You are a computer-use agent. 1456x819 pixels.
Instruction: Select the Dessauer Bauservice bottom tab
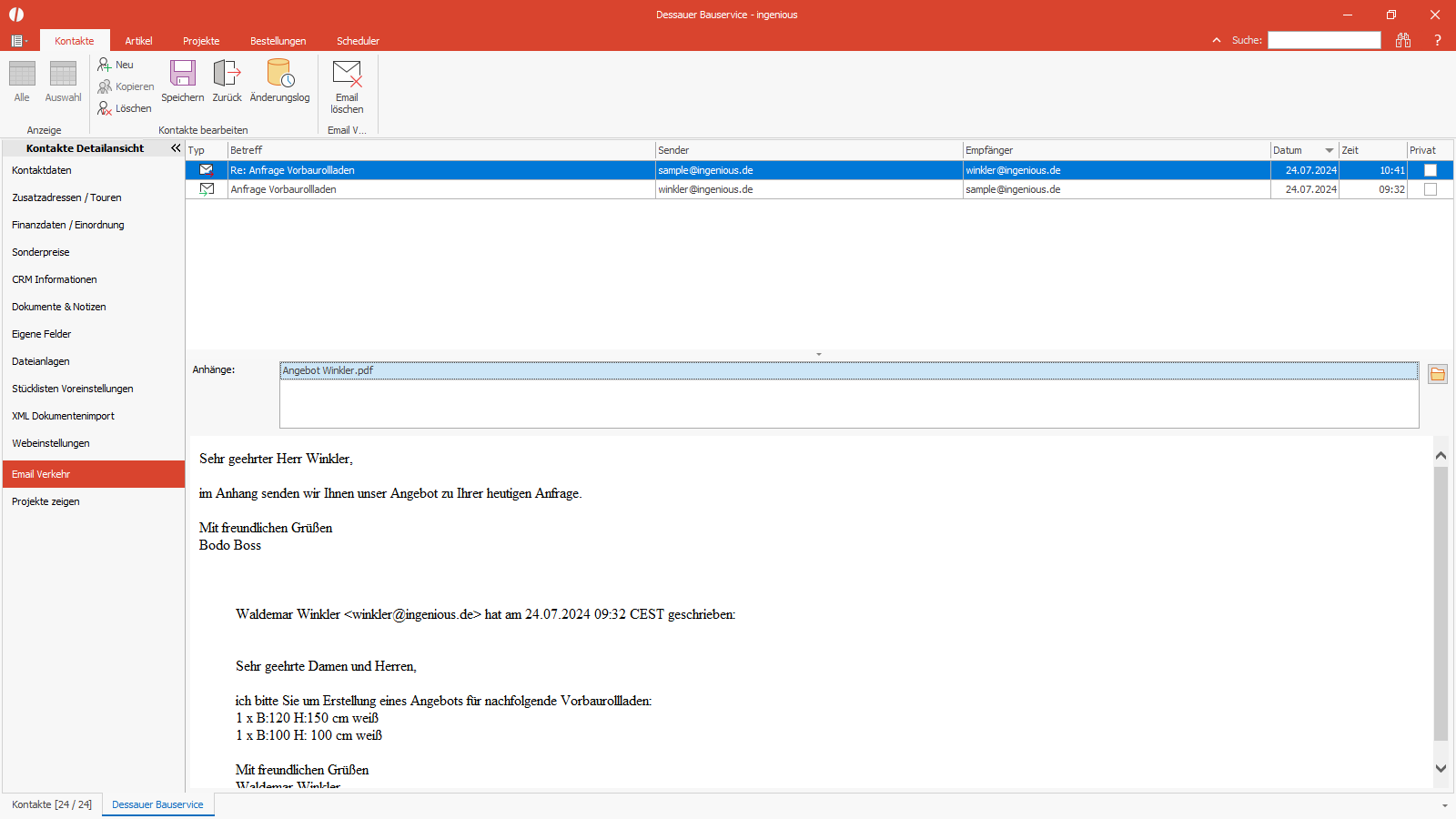157,804
